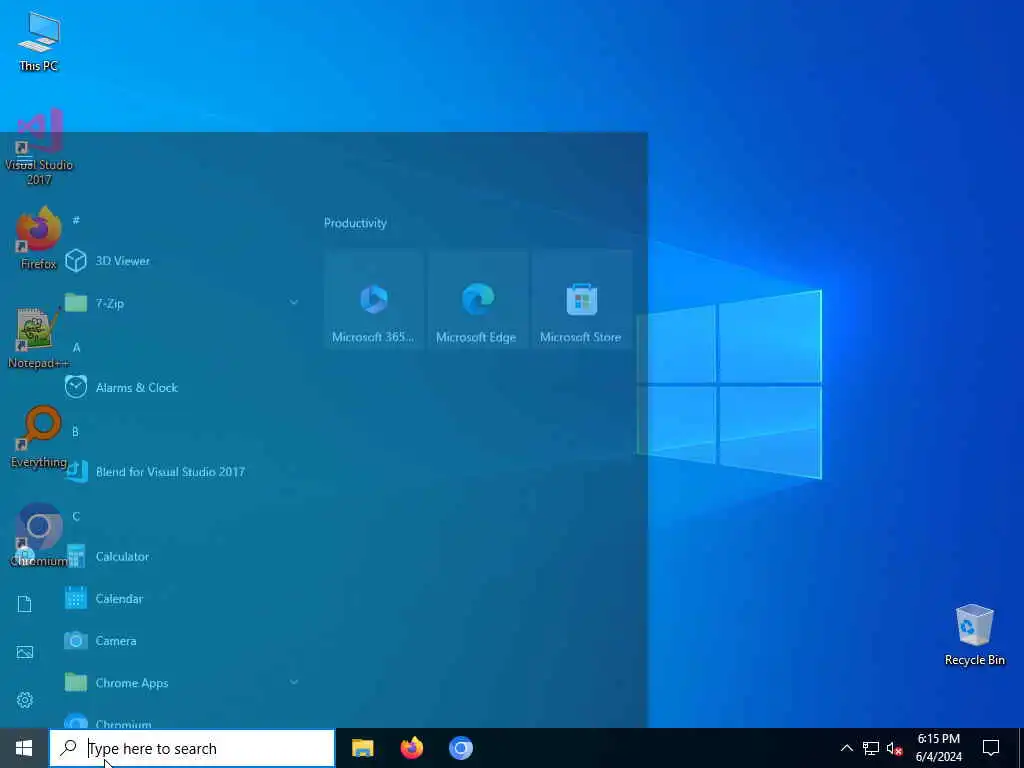Open the Chrome Apps folder entry
The width and height of the screenshot is (1024, 768).
pyautogui.click(x=183, y=683)
